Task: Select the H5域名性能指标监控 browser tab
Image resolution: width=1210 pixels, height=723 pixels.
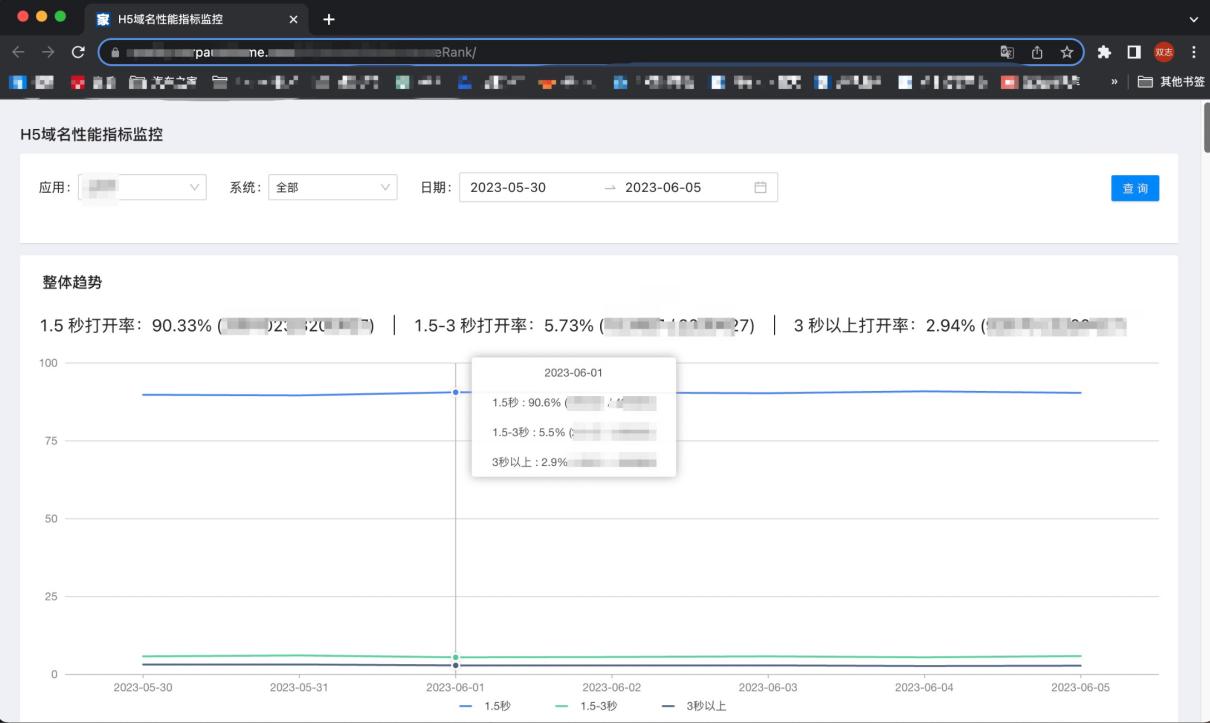Action: [190, 19]
